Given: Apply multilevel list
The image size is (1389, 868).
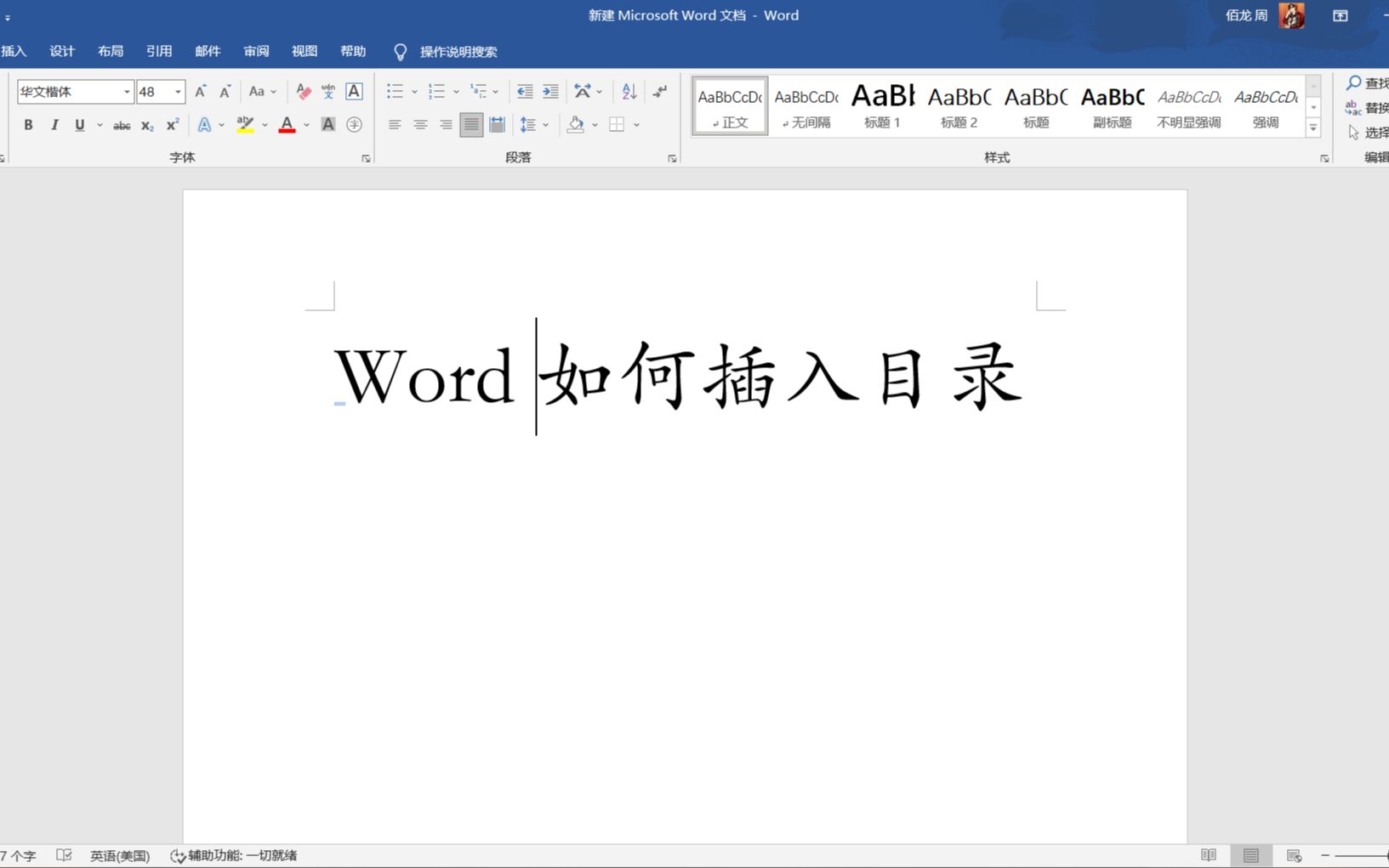Looking at the screenshot, I should (479, 92).
